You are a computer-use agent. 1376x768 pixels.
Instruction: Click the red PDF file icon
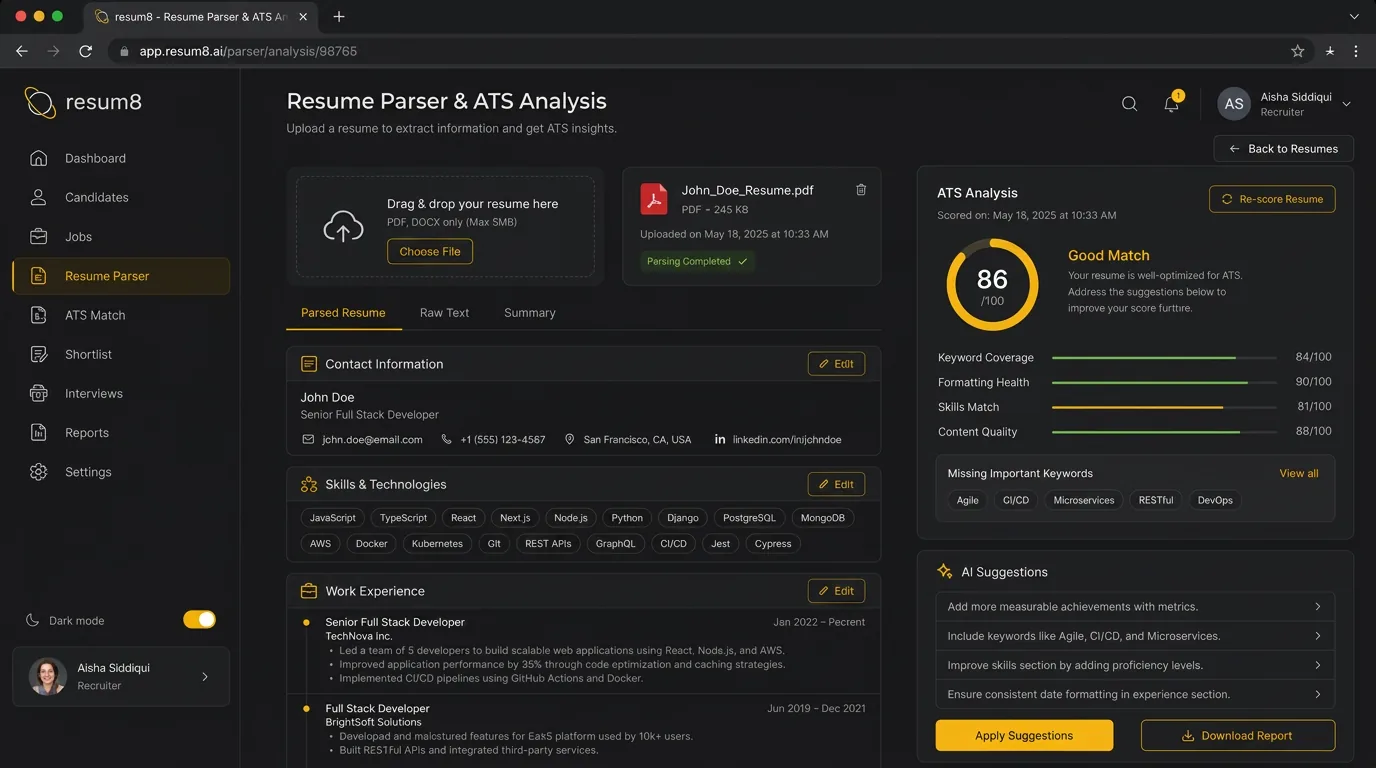coord(654,199)
